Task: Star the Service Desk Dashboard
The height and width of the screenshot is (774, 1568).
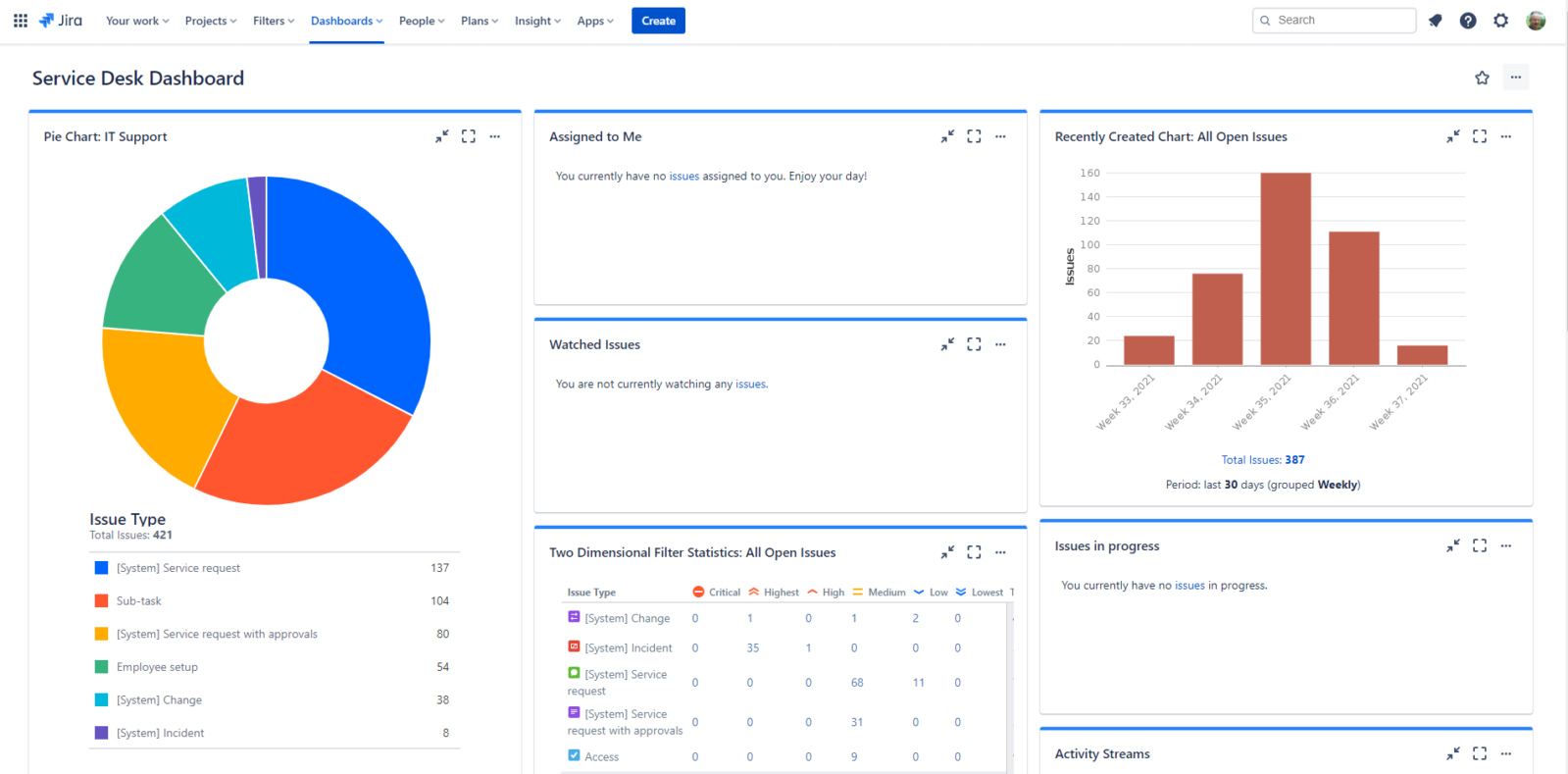Action: click(x=1482, y=77)
